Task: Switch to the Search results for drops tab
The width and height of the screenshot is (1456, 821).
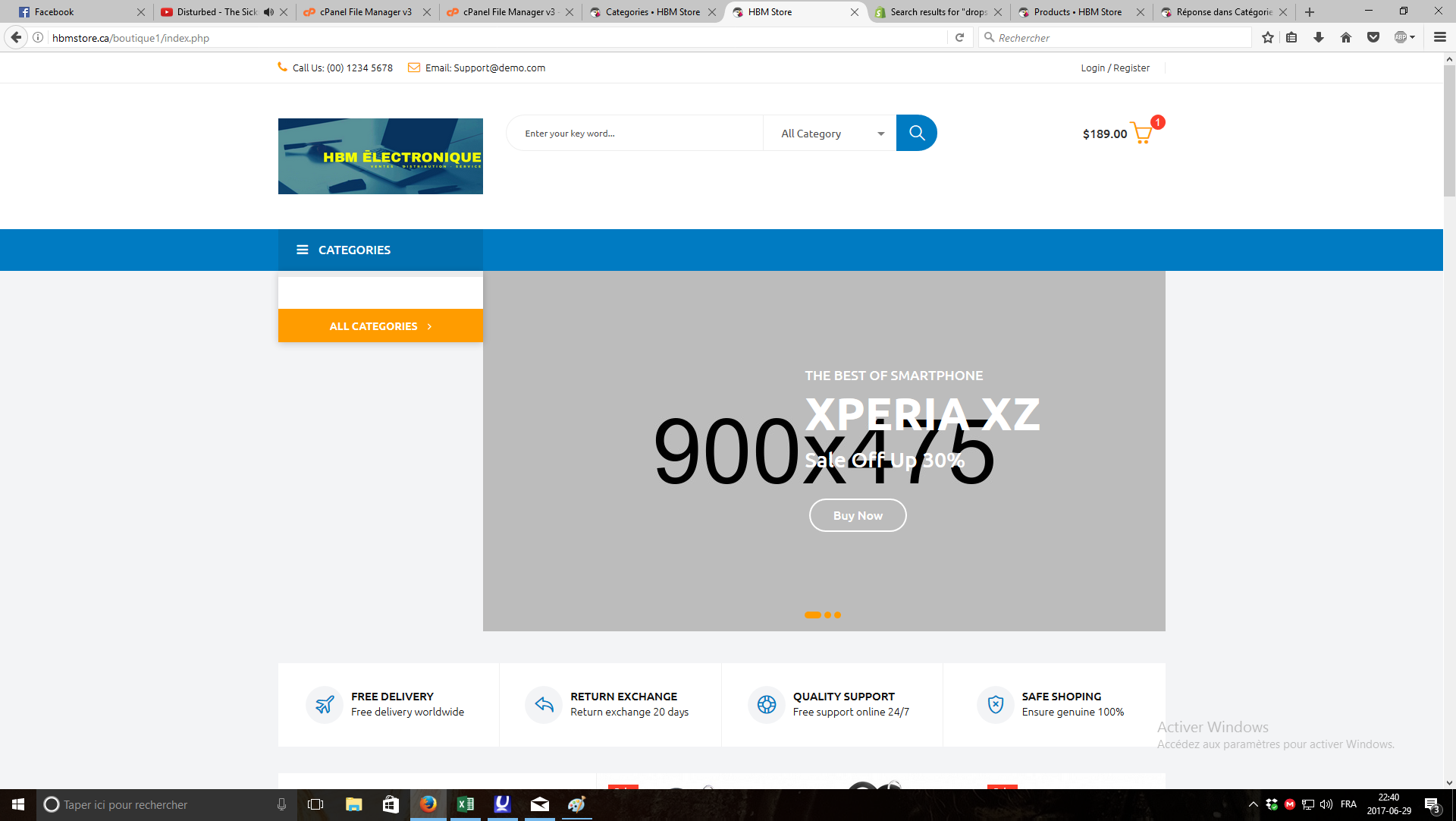Action: tap(939, 12)
